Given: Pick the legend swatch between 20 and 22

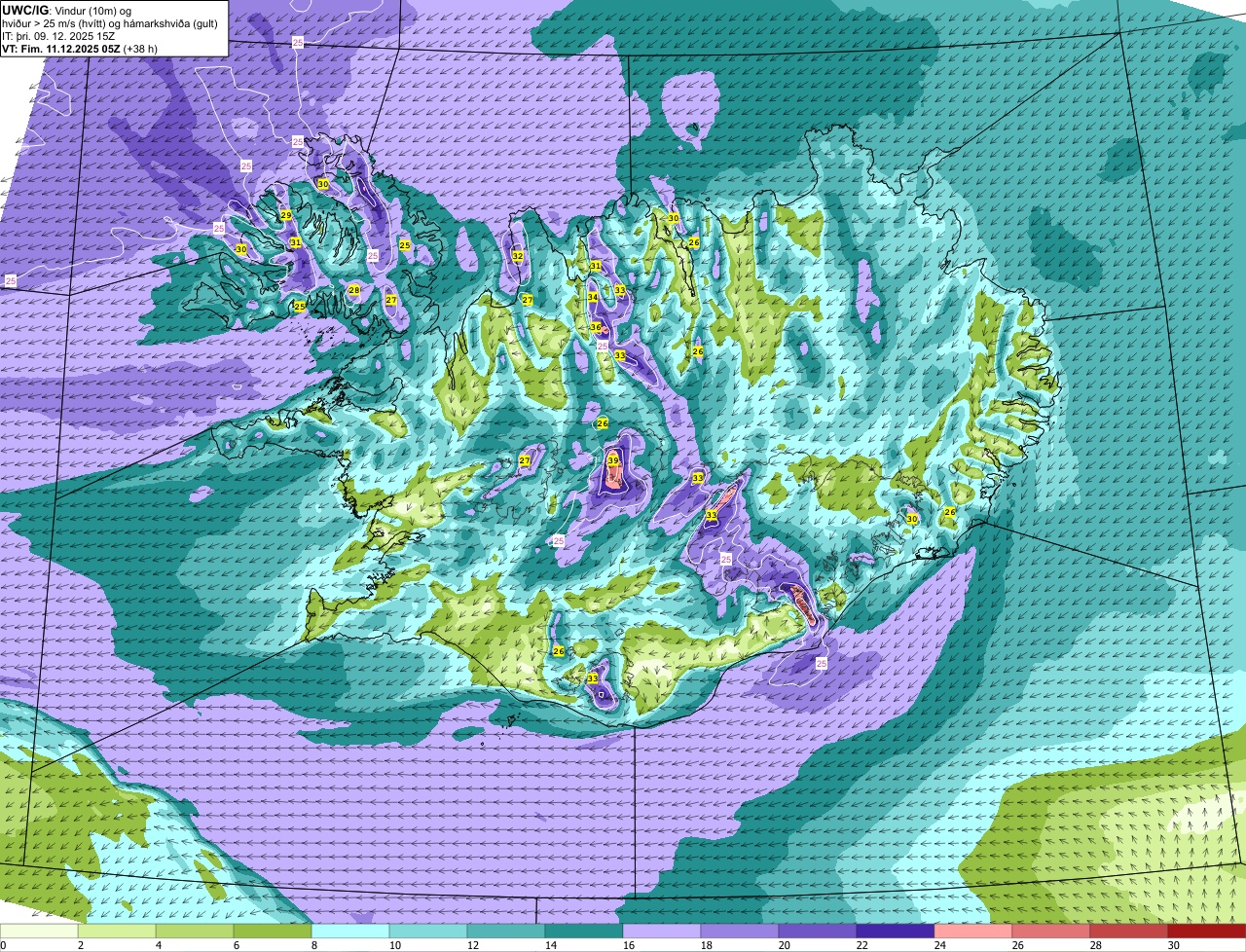Looking at the screenshot, I should click(818, 932).
